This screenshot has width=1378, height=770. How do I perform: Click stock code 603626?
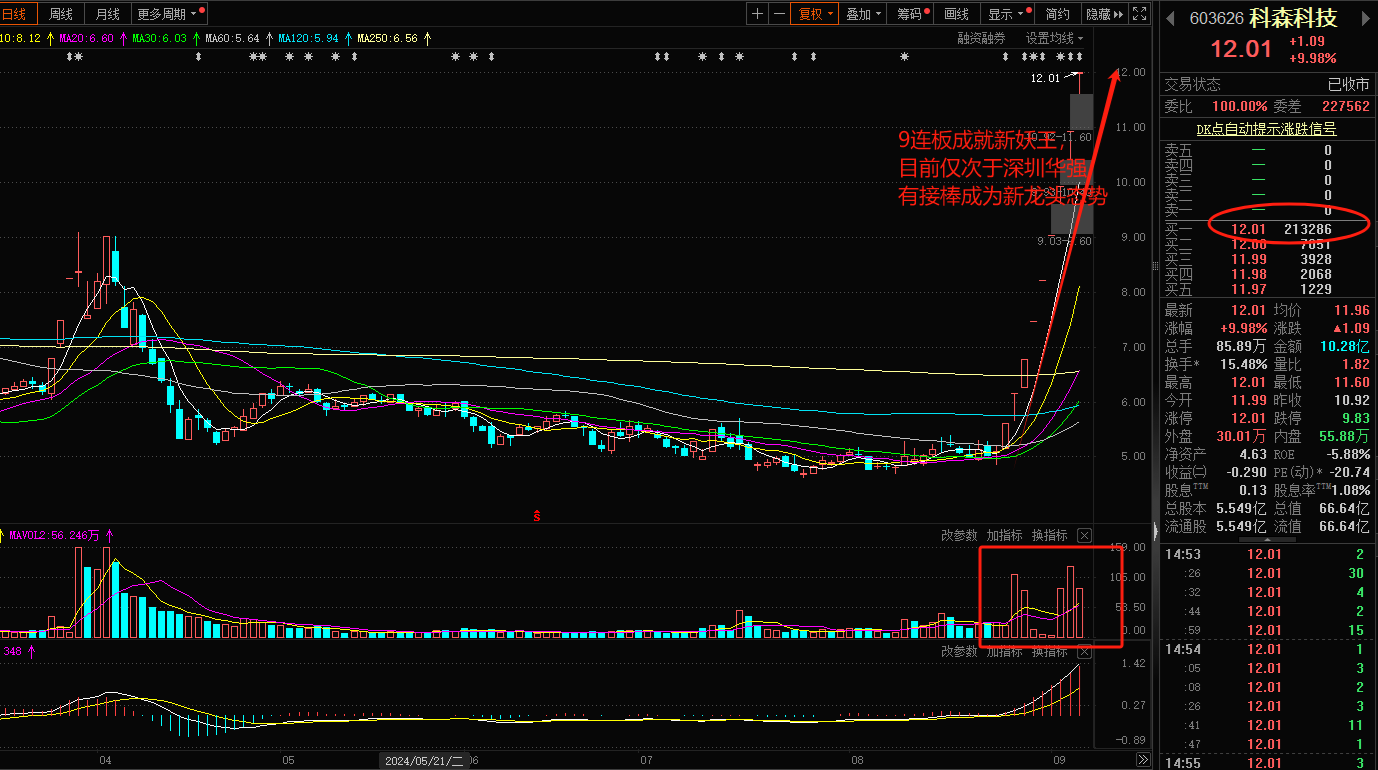[x=1216, y=18]
